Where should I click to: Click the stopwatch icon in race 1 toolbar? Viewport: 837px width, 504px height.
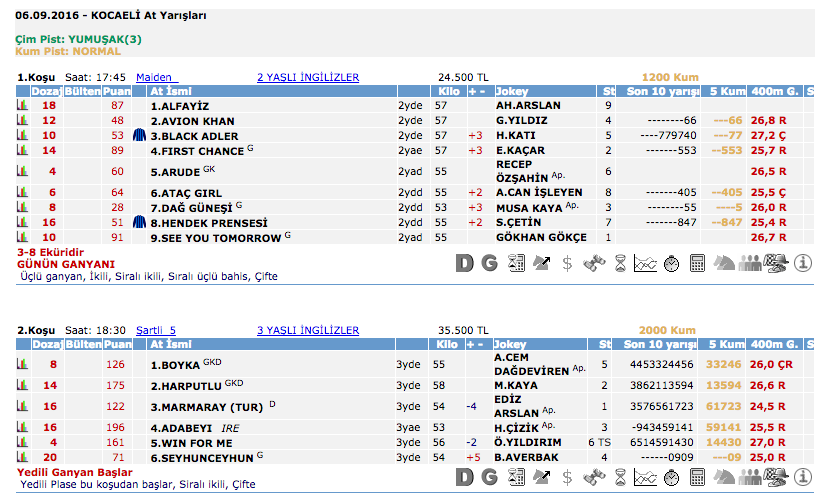coord(671,263)
